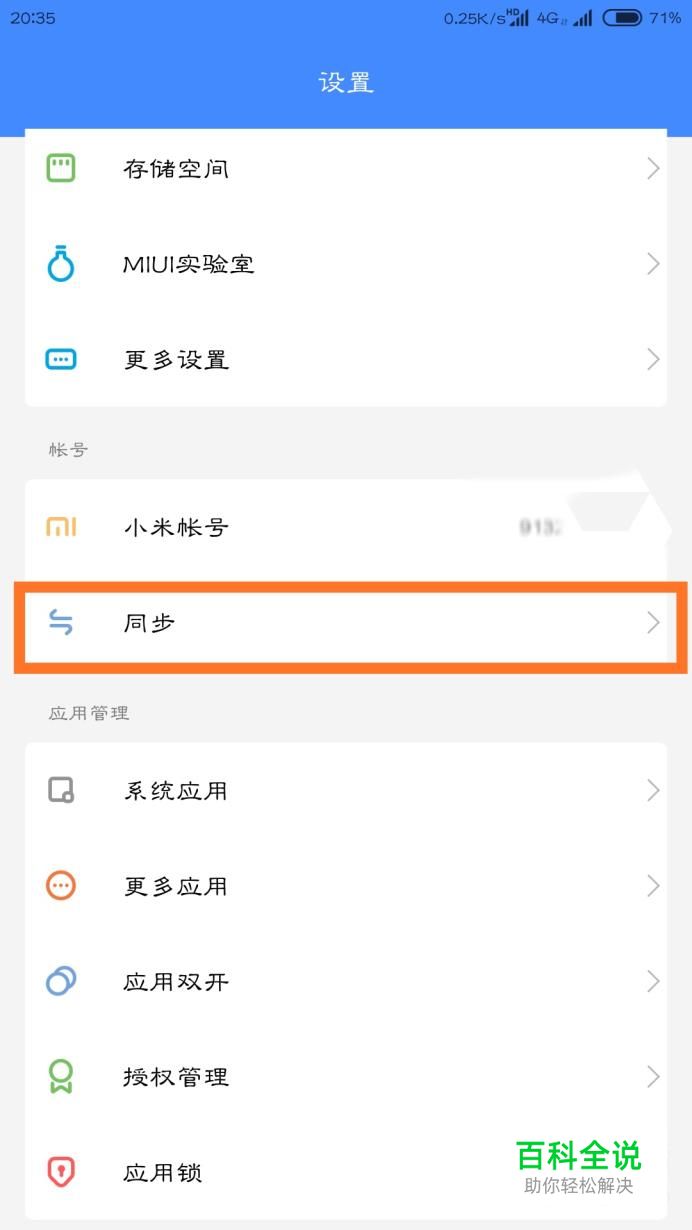
Task: Open the 更多应用 list entry
Action: click(x=176, y=886)
